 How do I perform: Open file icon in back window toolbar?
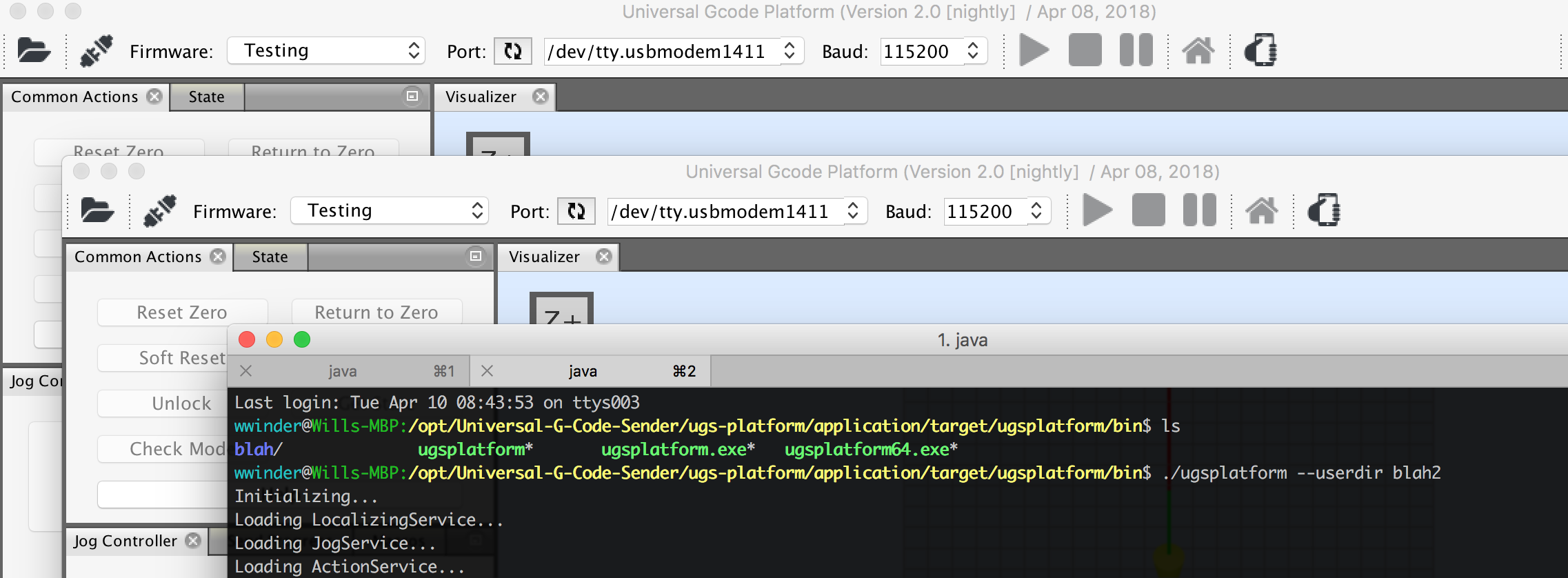pos(34,50)
